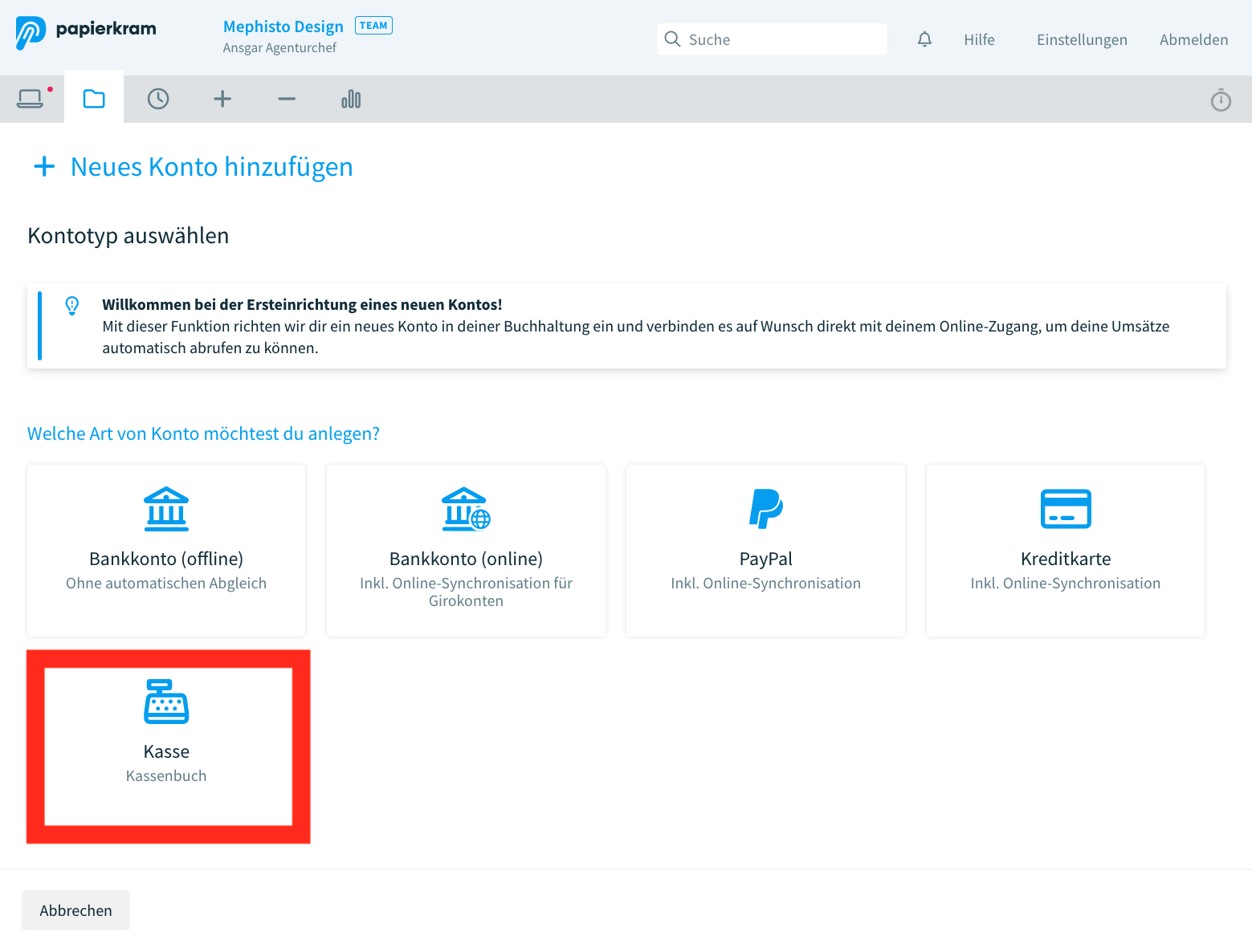Open the bar chart reports tab
This screenshot has width=1252, height=952.
point(351,99)
